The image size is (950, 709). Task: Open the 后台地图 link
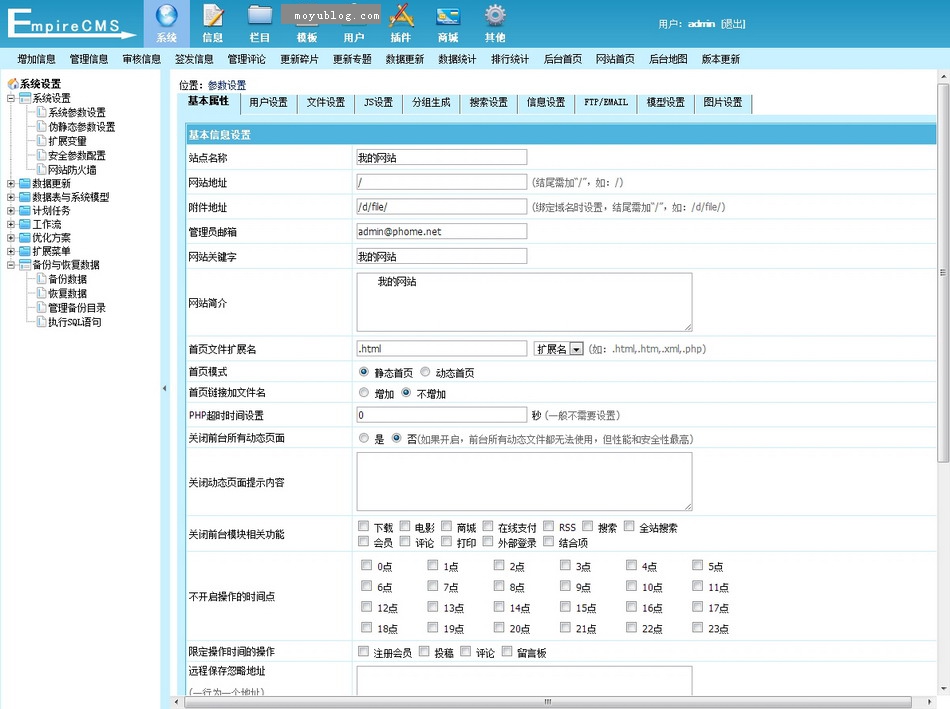668,59
